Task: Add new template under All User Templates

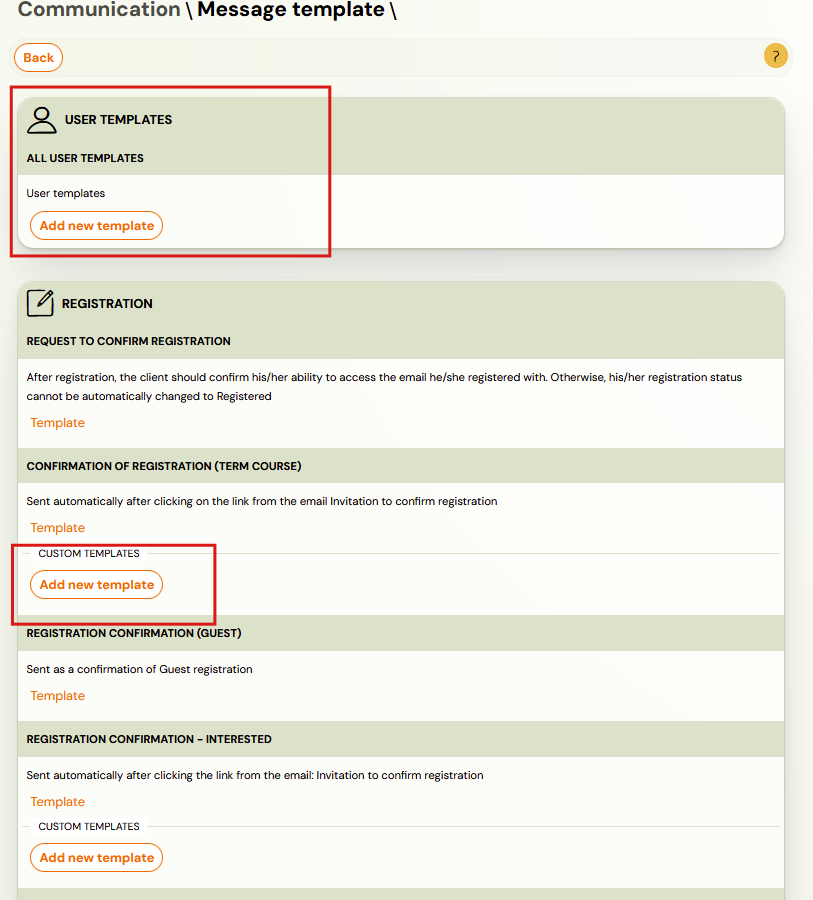Action: pyautogui.click(x=96, y=226)
